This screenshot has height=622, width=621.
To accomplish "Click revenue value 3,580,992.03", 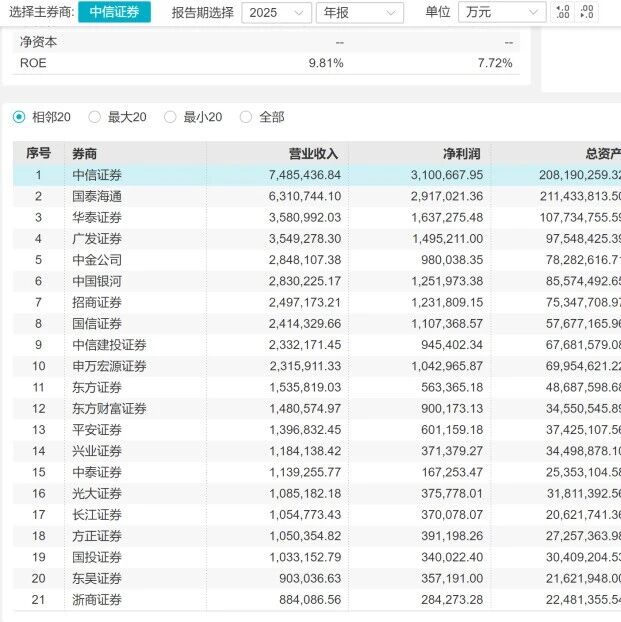I will (x=305, y=217).
